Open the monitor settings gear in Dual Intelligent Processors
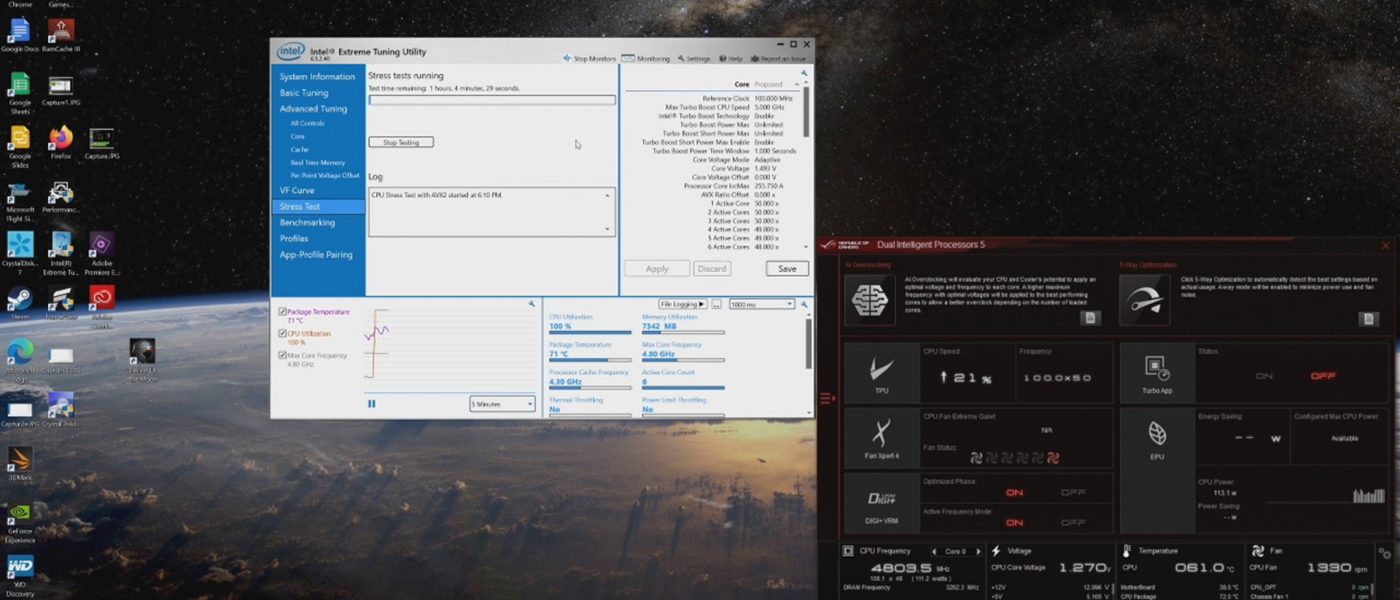 click(1384, 553)
